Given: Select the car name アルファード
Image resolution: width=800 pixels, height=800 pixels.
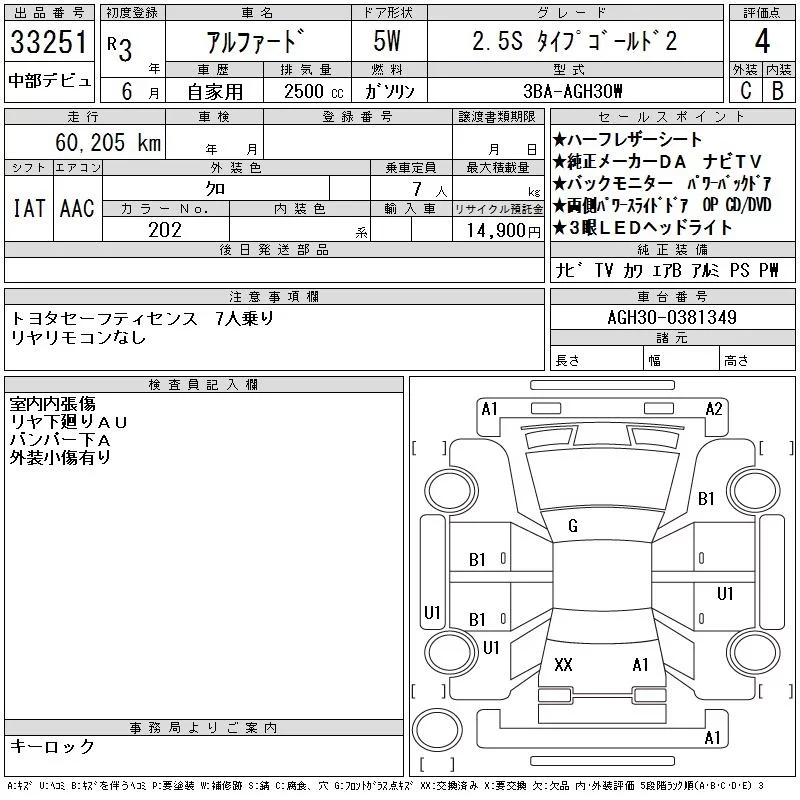Looking at the screenshot, I should click(x=256, y=42).
